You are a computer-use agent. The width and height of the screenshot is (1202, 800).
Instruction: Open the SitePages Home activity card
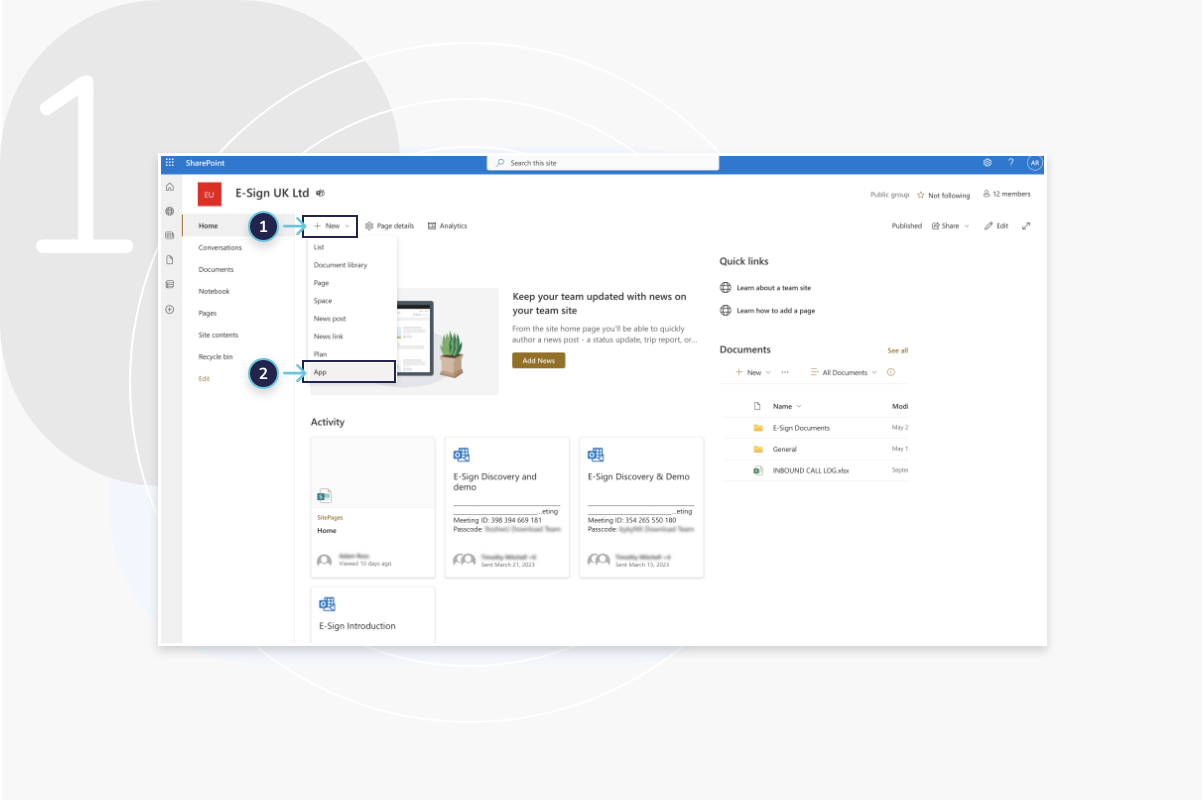click(373, 507)
